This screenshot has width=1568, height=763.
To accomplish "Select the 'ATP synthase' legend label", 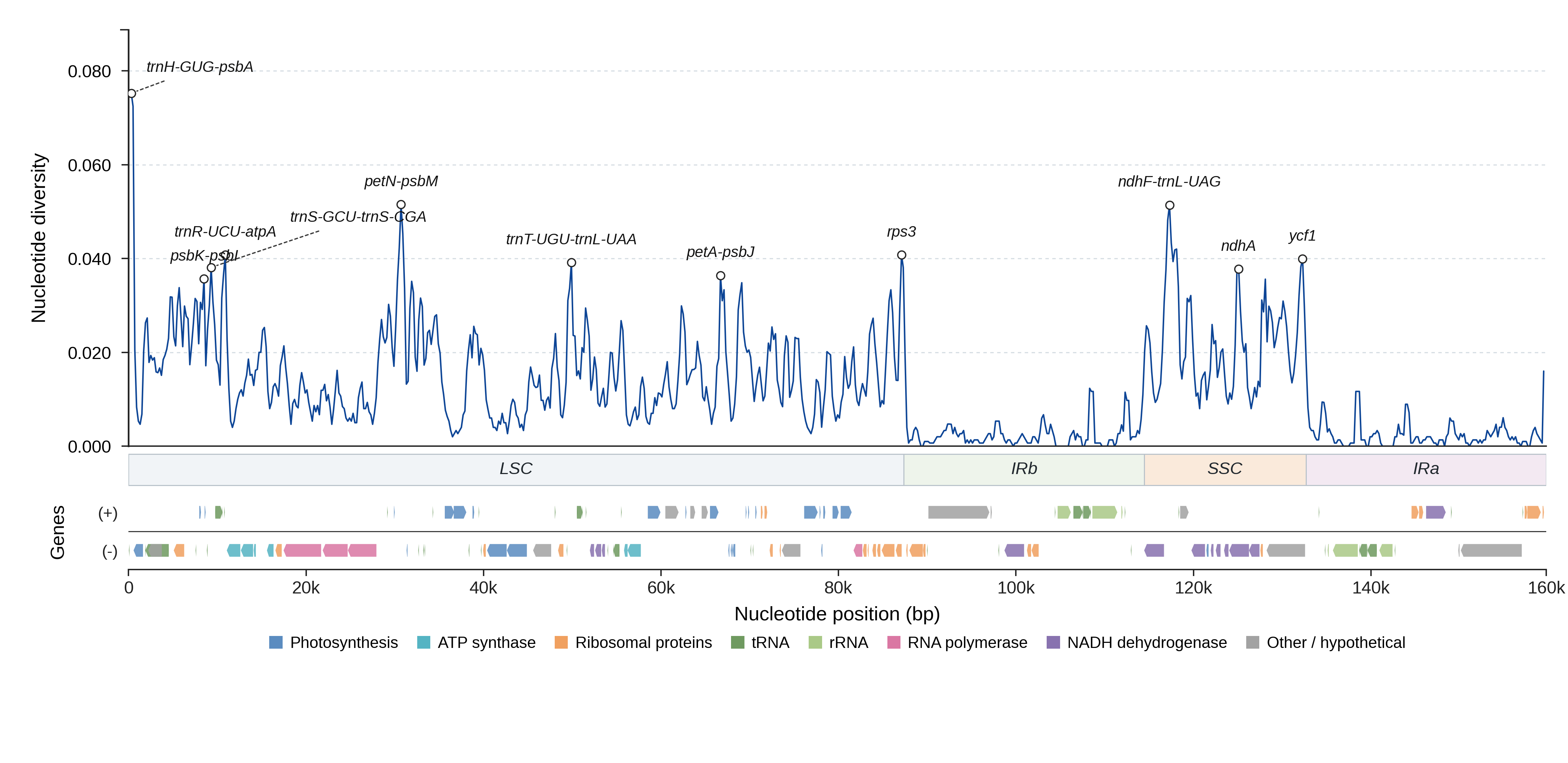I will point(487,642).
